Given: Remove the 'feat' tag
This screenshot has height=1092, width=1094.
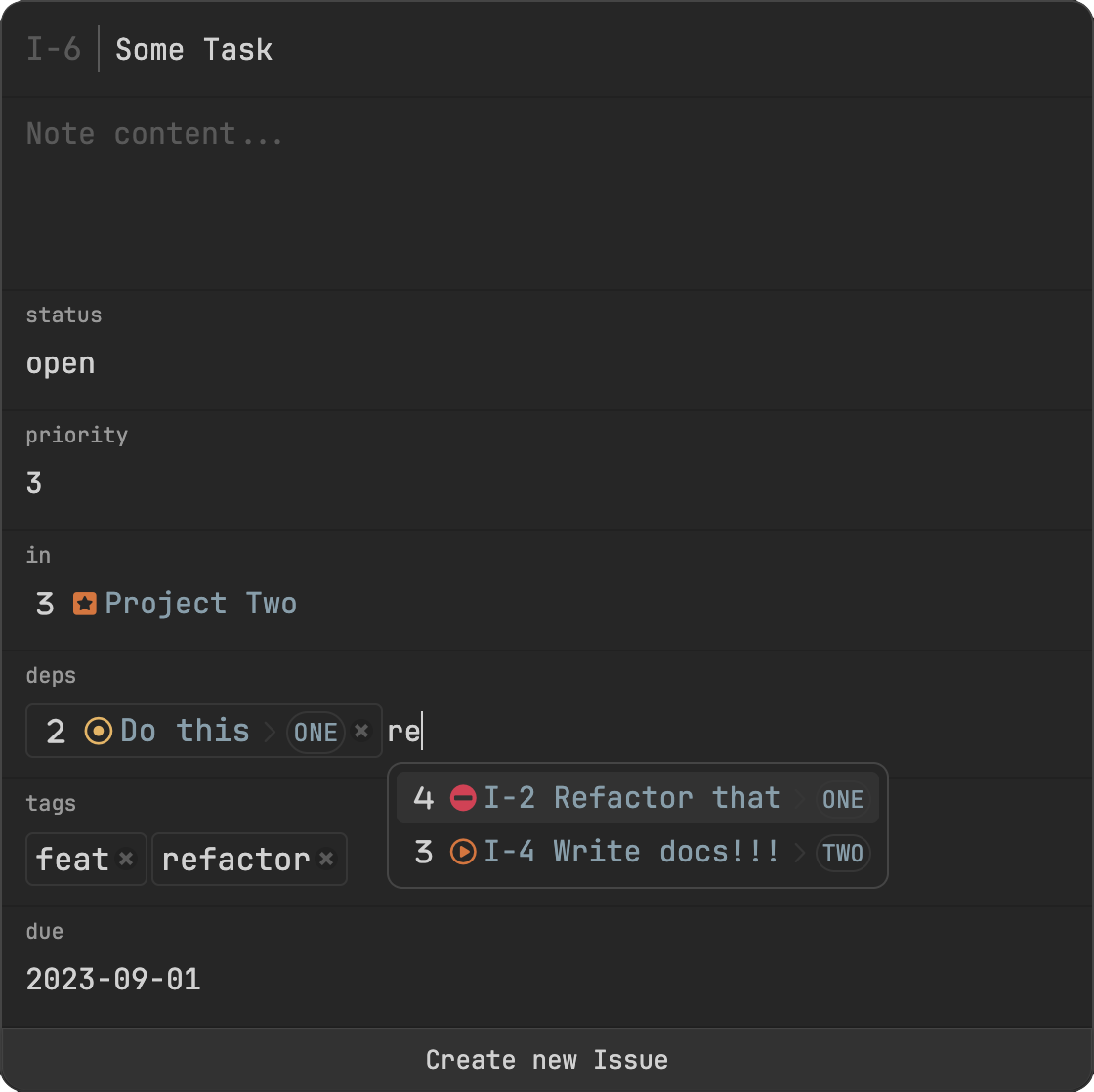Looking at the screenshot, I should point(126,859).
